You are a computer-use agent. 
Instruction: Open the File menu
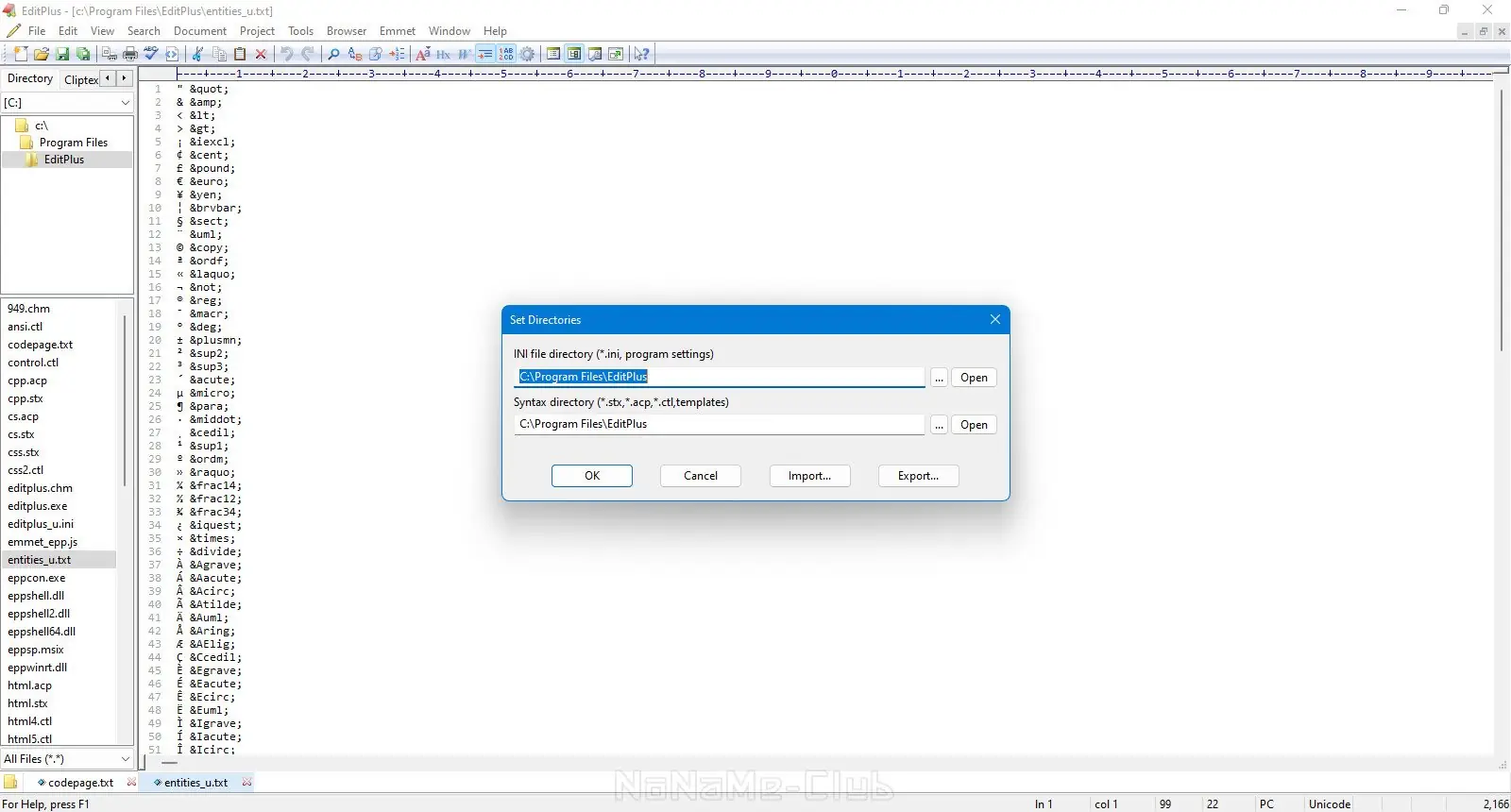37,31
